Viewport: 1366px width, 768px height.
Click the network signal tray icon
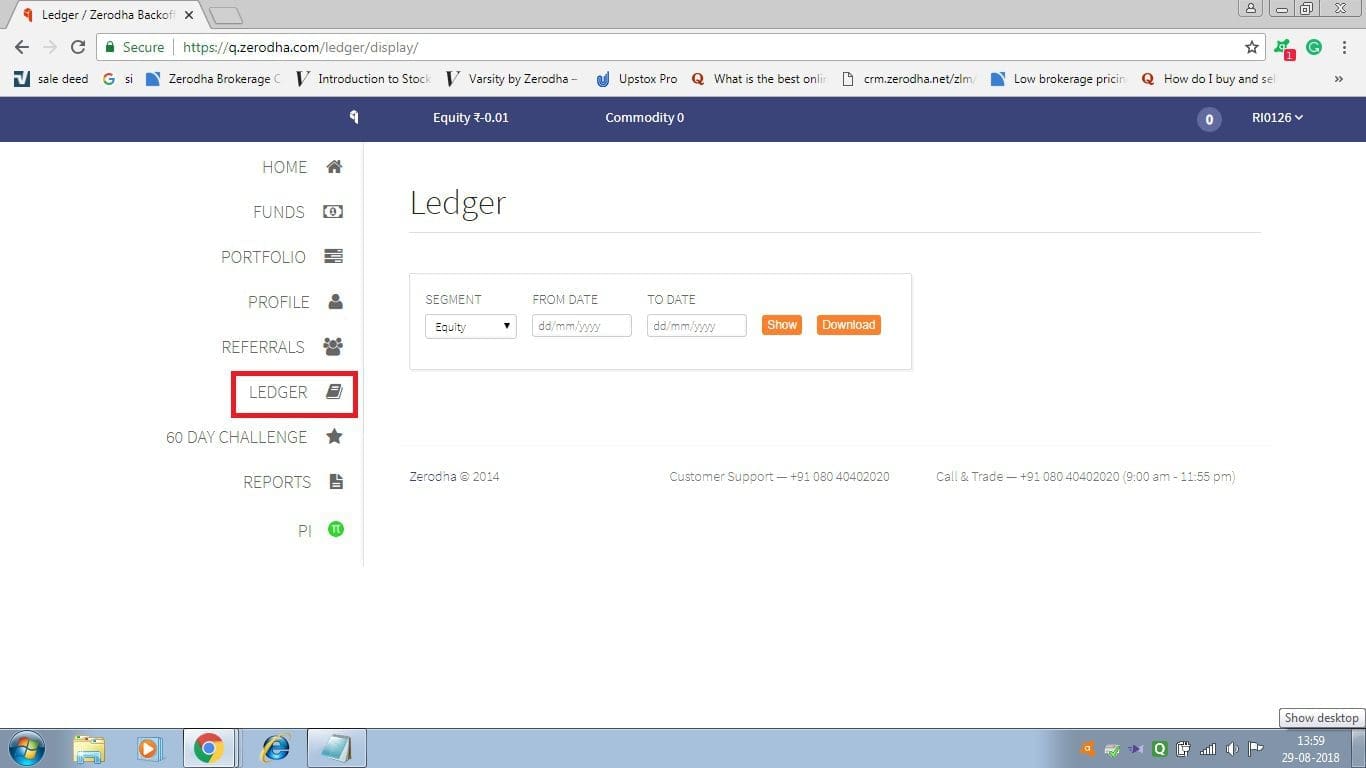[1208, 748]
